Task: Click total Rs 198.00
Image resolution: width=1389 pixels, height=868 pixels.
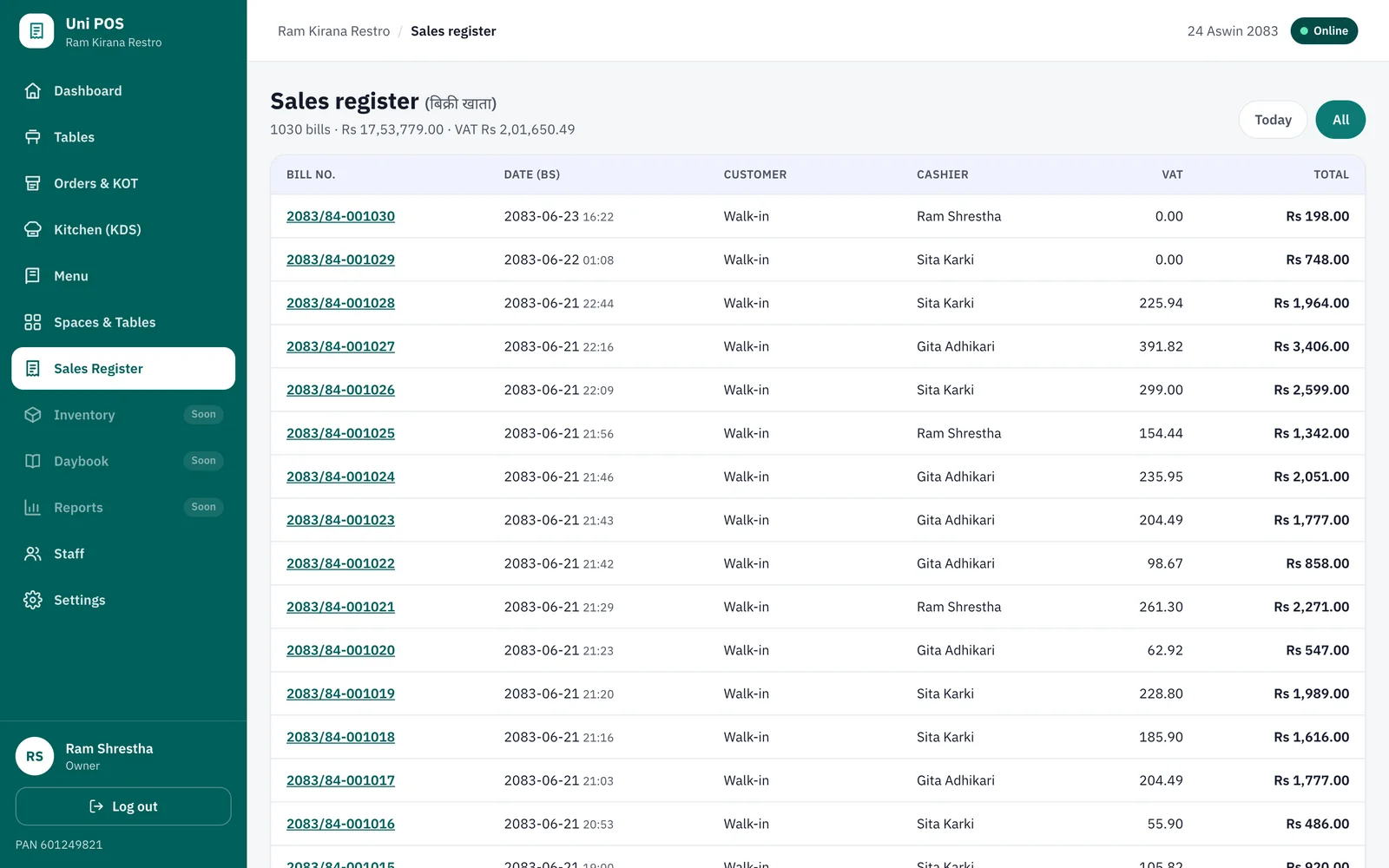Action: point(1317,216)
